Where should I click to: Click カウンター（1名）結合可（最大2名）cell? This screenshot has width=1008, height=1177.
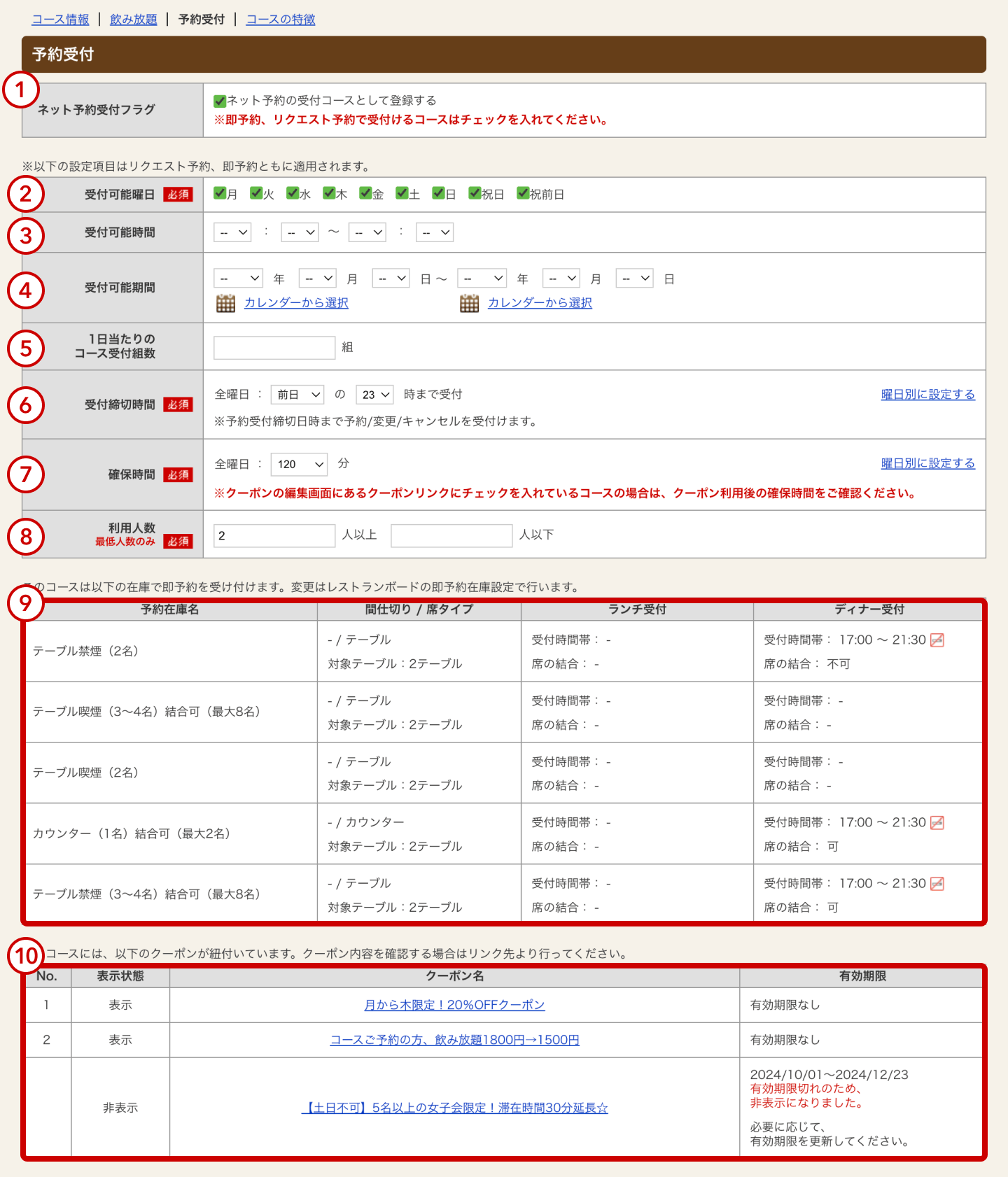[171, 833]
